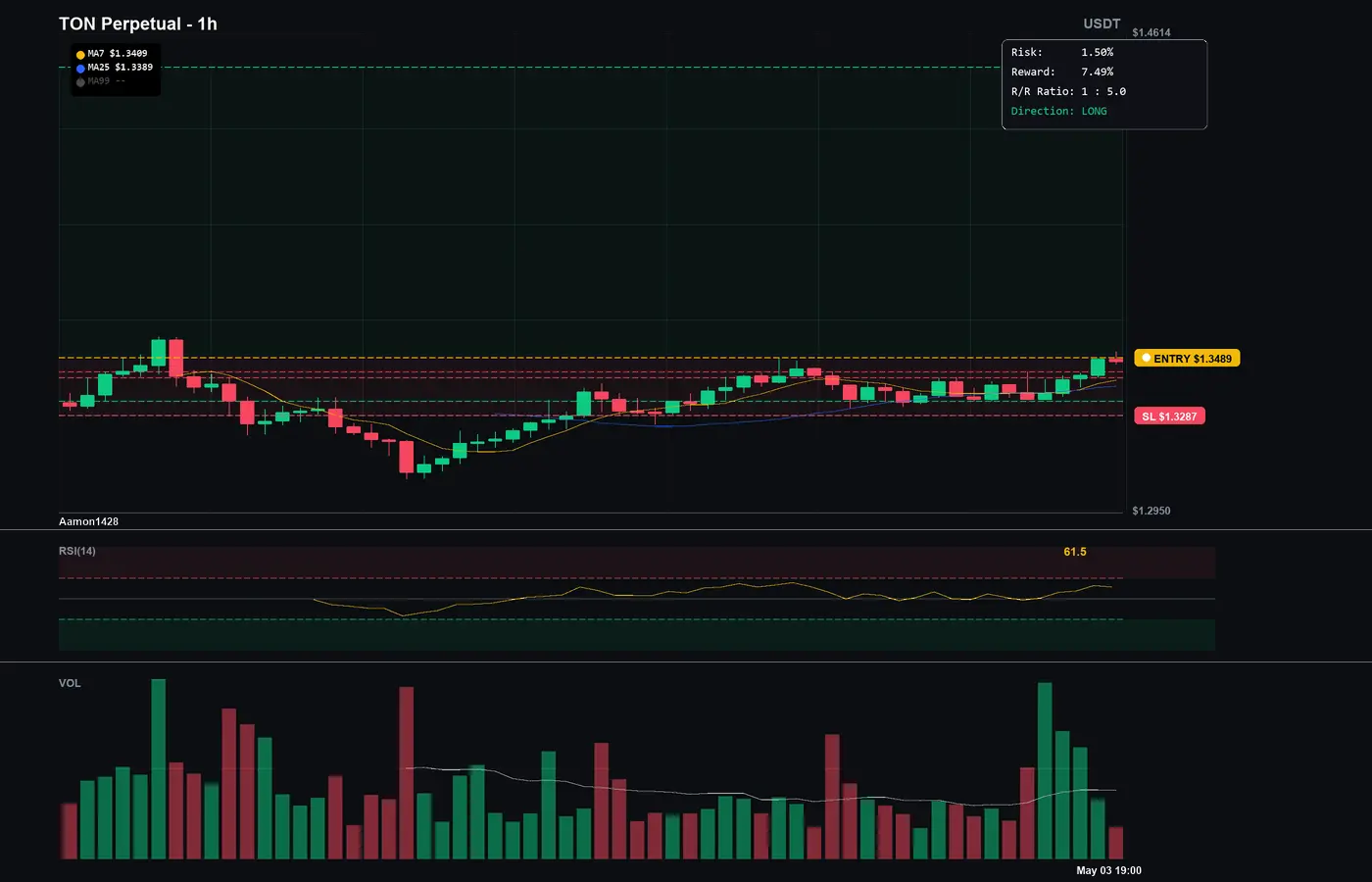This screenshot has width=1372, height=882.
Task: Click the Direction: LONG row
Action: click(1059, 111)
